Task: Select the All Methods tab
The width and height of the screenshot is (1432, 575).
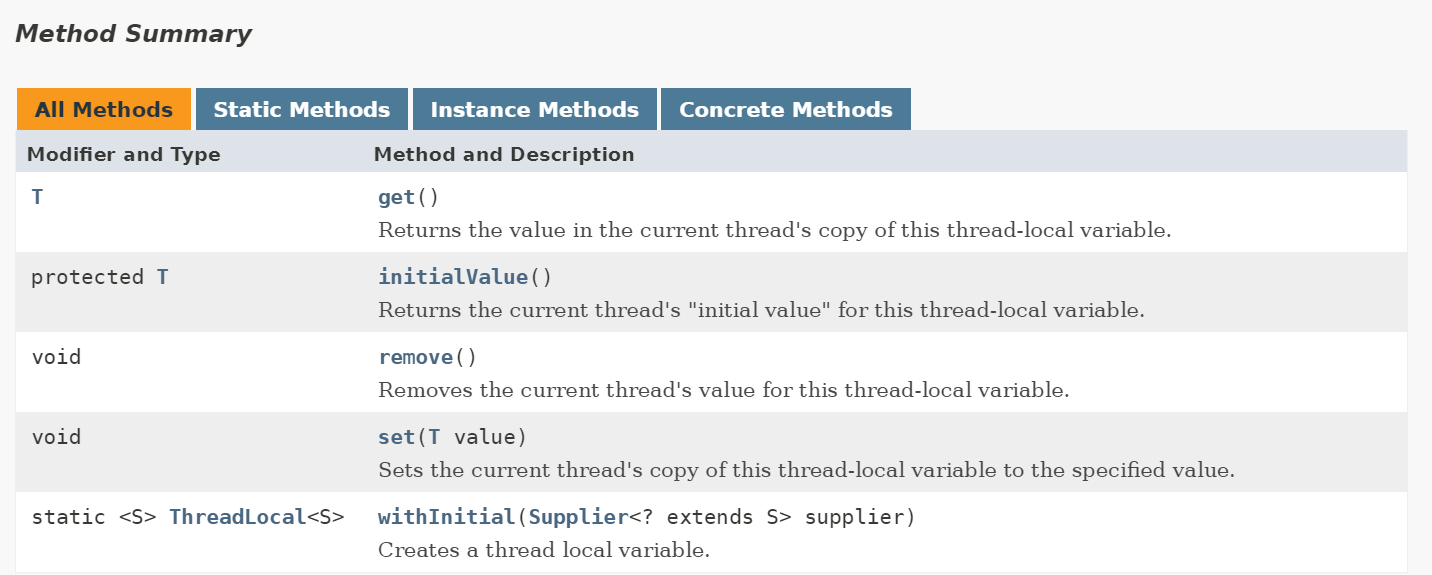Action: [x=103, y=110]
